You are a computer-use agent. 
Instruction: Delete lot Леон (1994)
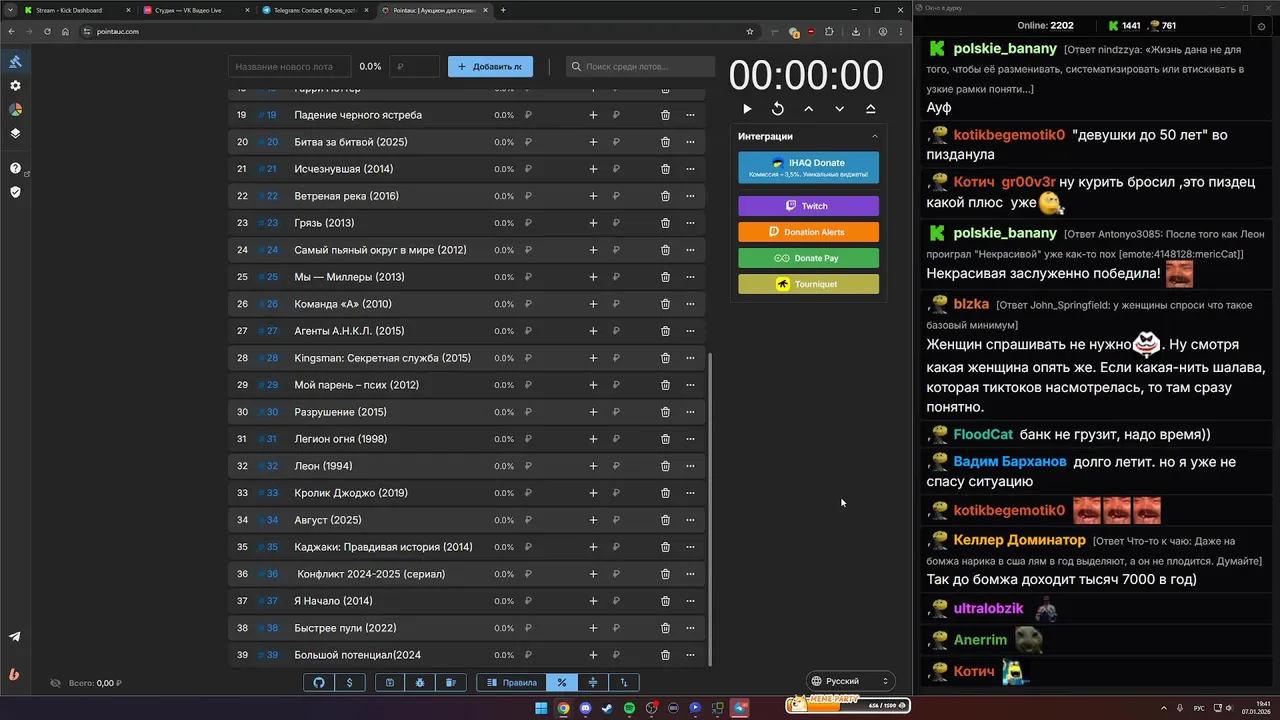point(665,466)
